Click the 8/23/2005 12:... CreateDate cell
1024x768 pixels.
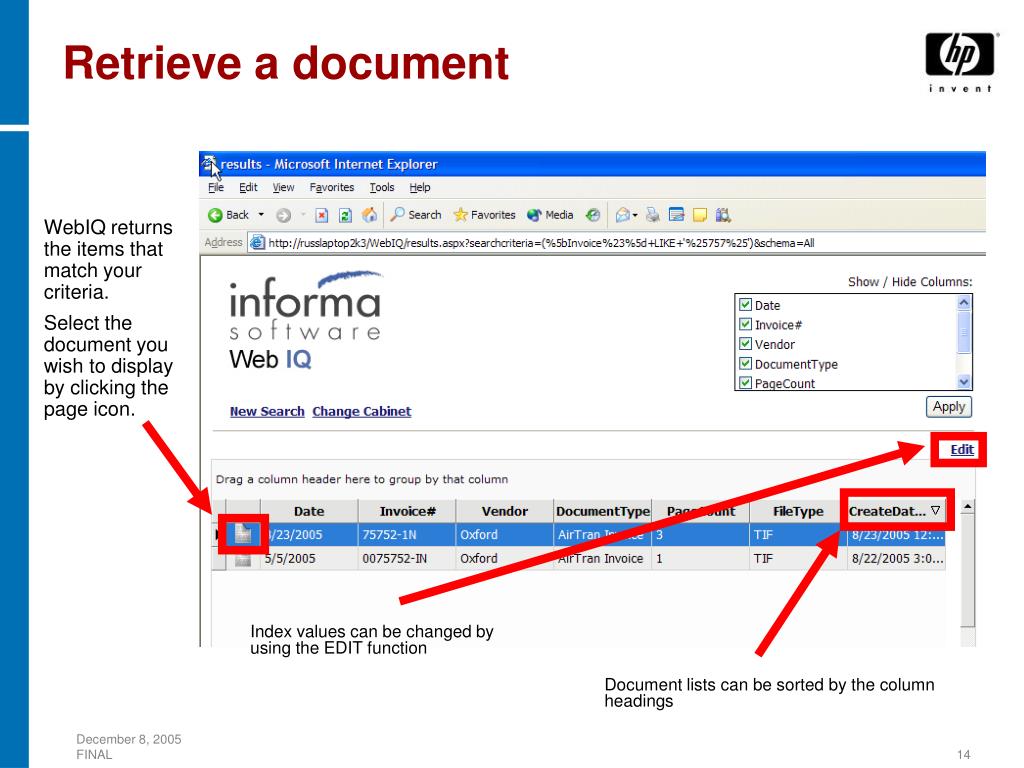pos(897,535)
